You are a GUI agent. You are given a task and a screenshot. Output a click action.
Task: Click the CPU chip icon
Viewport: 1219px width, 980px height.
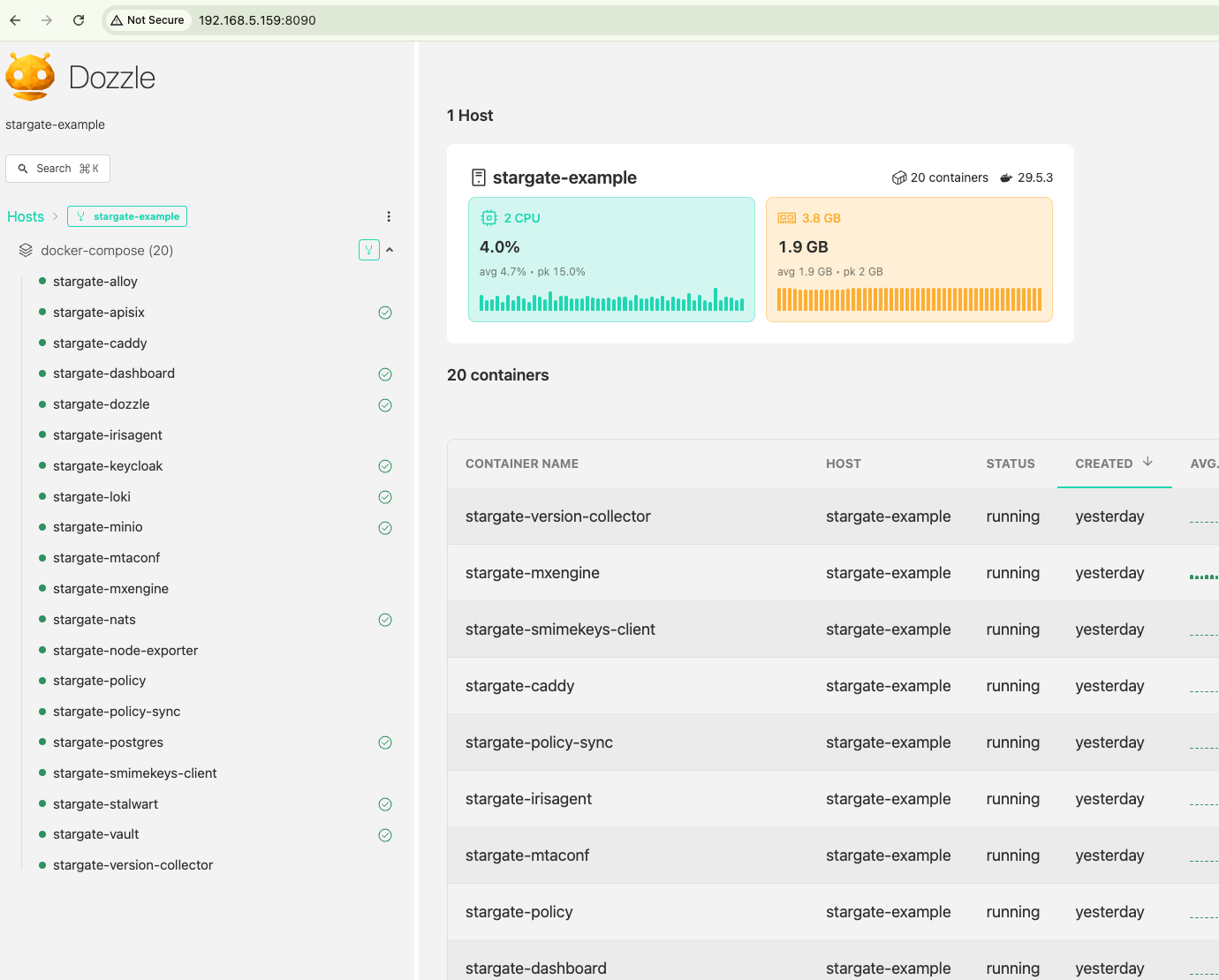[488, 218]
